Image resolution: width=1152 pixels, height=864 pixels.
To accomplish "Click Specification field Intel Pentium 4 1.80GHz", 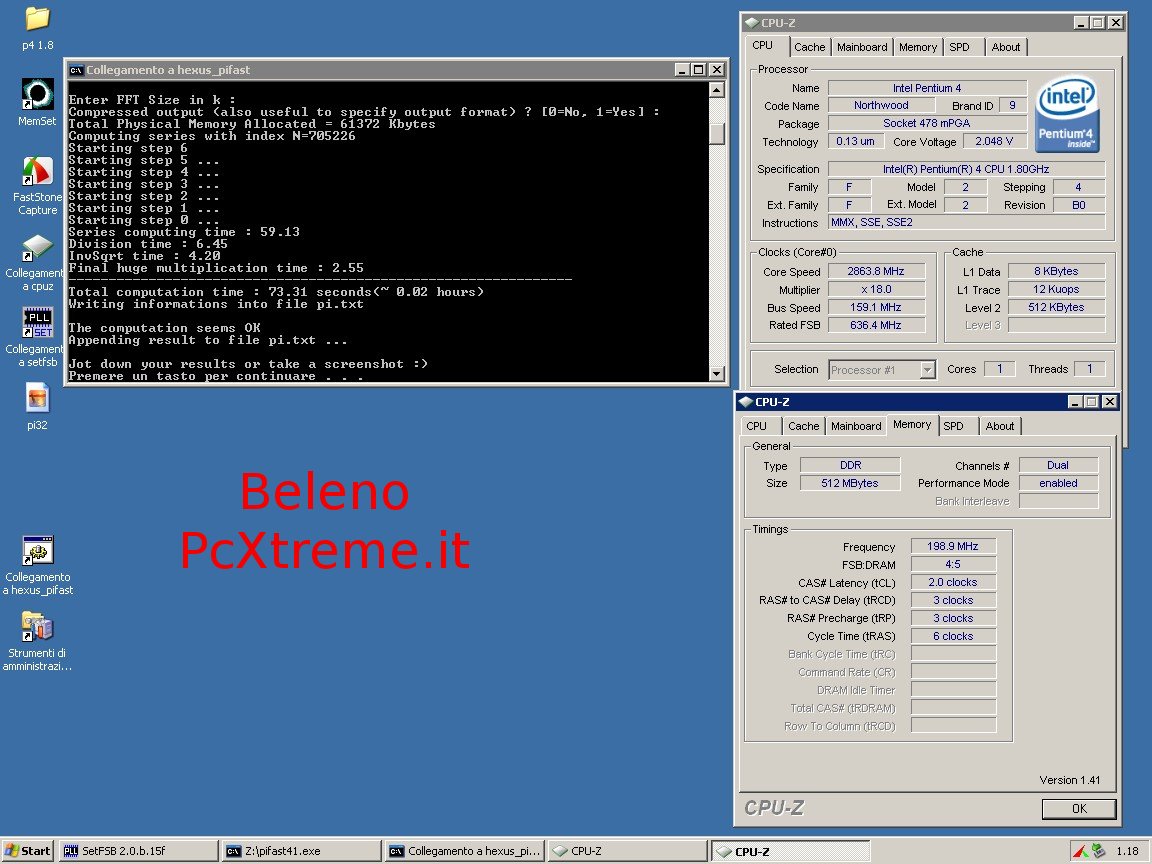I will (x=966, y=169).
